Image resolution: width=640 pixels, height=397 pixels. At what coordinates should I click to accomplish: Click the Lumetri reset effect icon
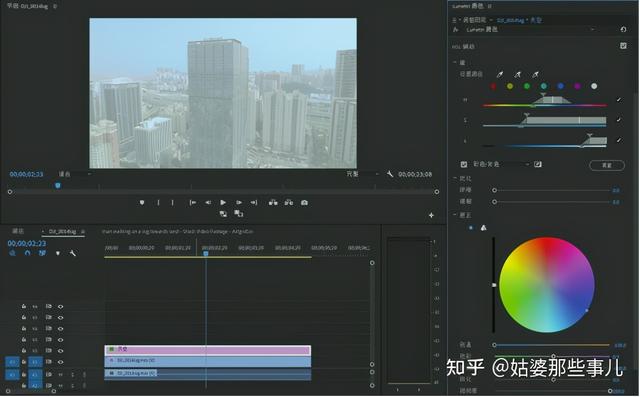623,29
